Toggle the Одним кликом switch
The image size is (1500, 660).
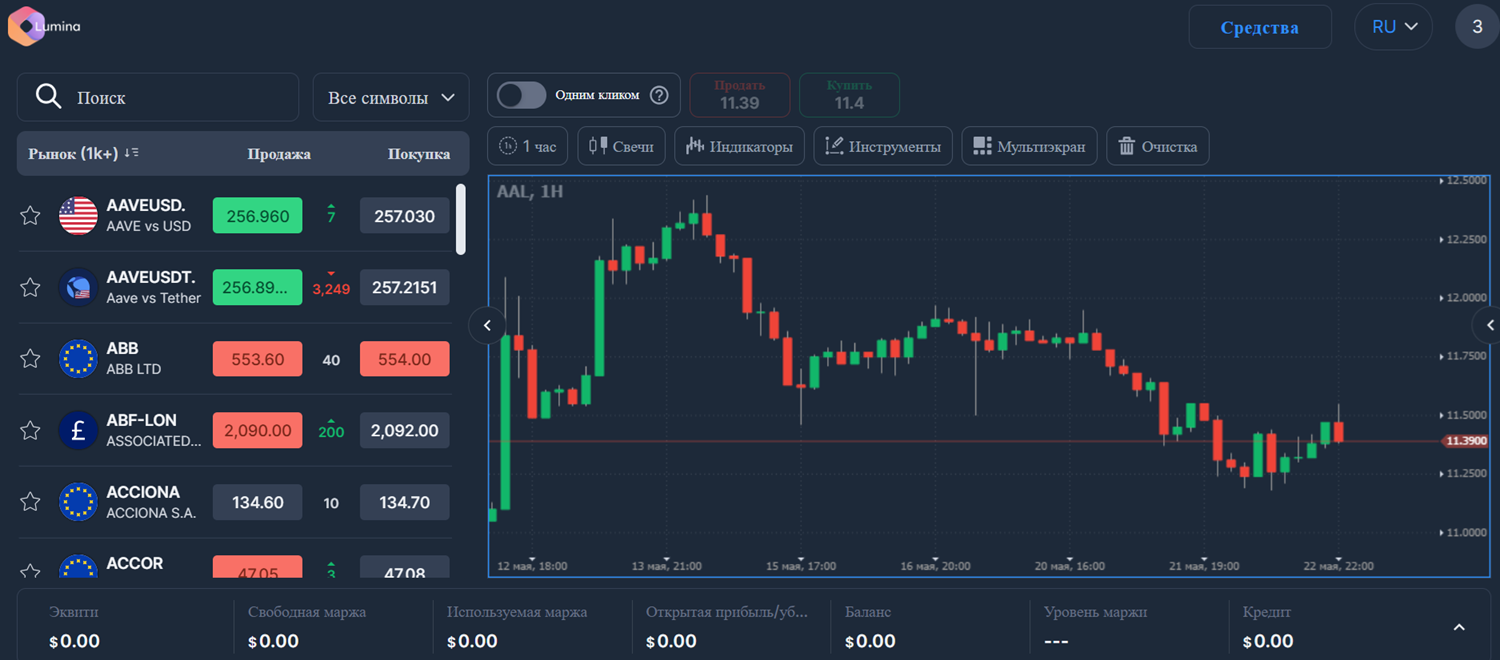pos(522,95)
